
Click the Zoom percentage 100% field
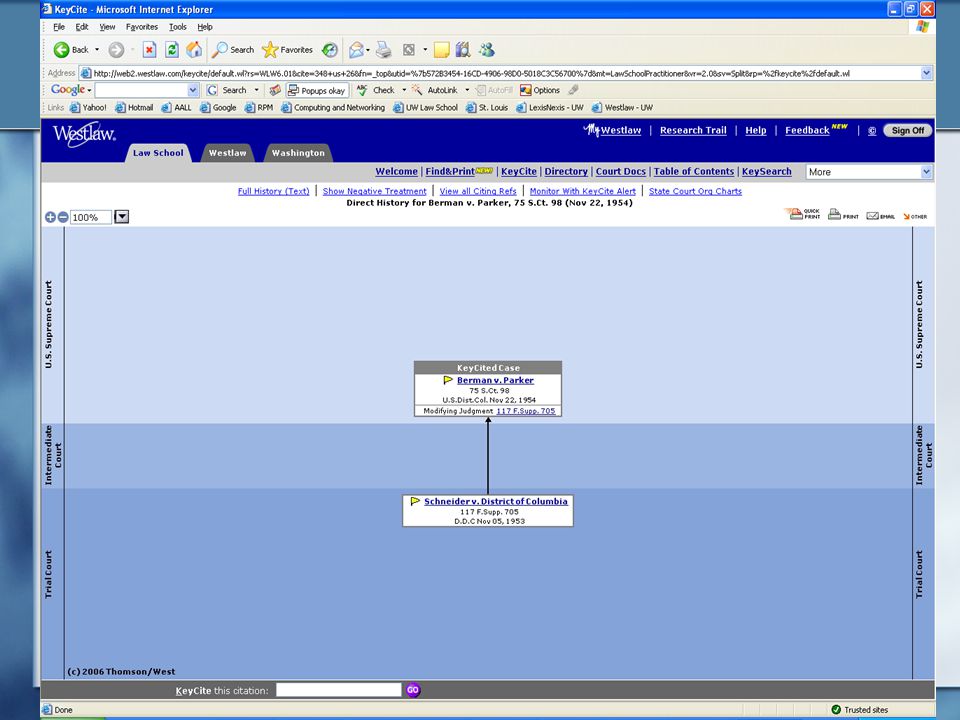(91, 217)
